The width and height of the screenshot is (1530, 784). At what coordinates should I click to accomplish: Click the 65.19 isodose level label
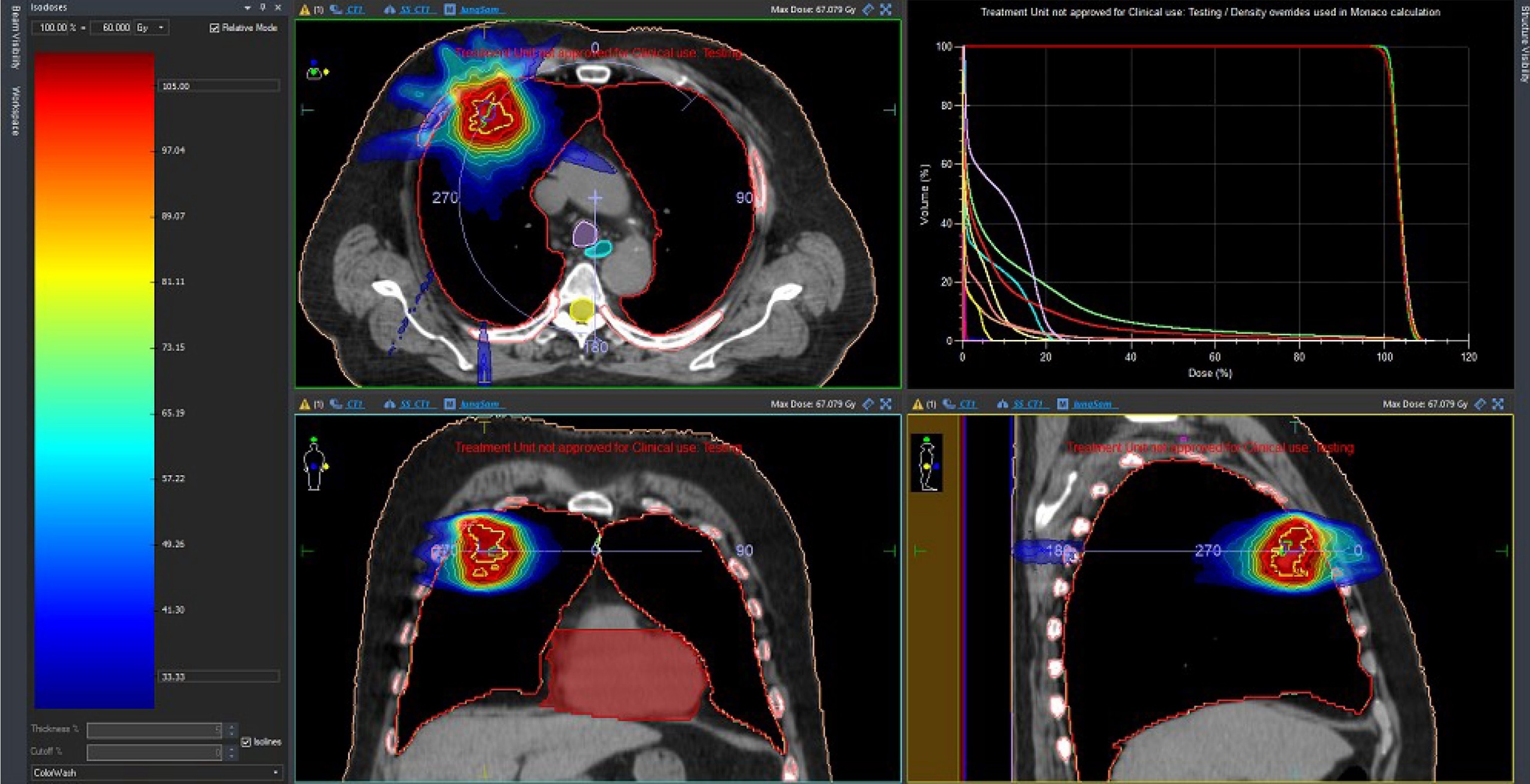click(173, 414)
